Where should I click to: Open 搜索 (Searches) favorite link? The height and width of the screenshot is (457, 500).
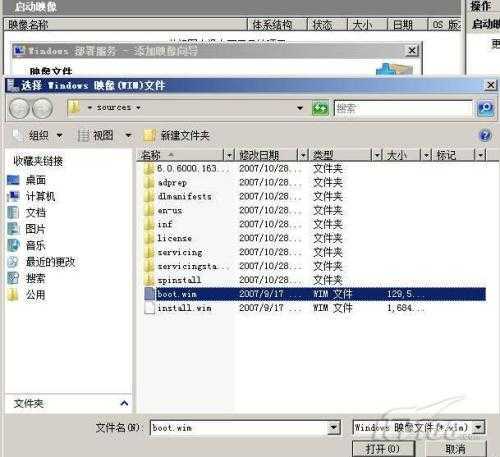(27, 278)
